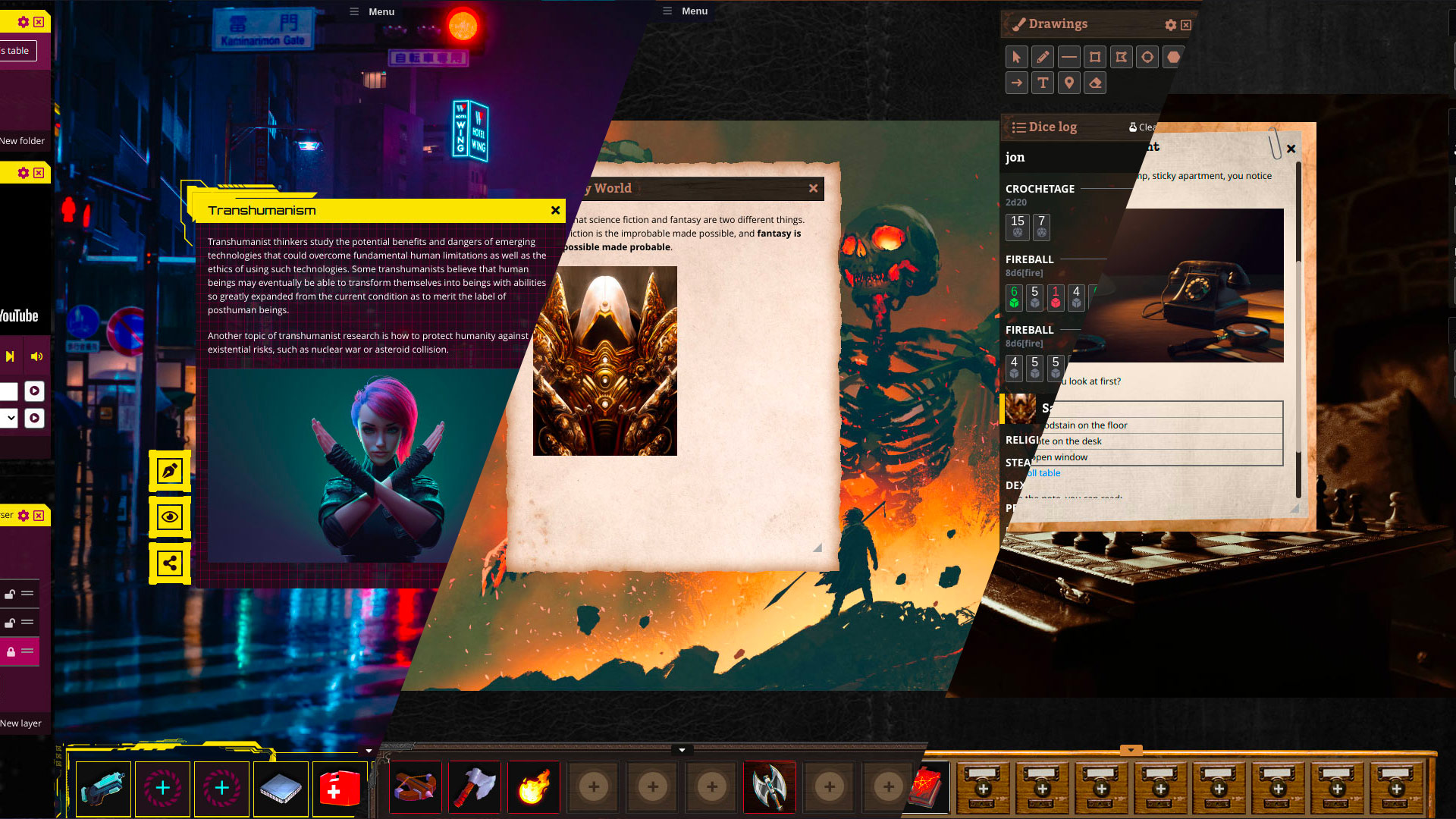The width and height of the screenshot is (1456, 819).
Task: Expand the orange arrow above wooden drawer bar
Action: (1131, 750)
